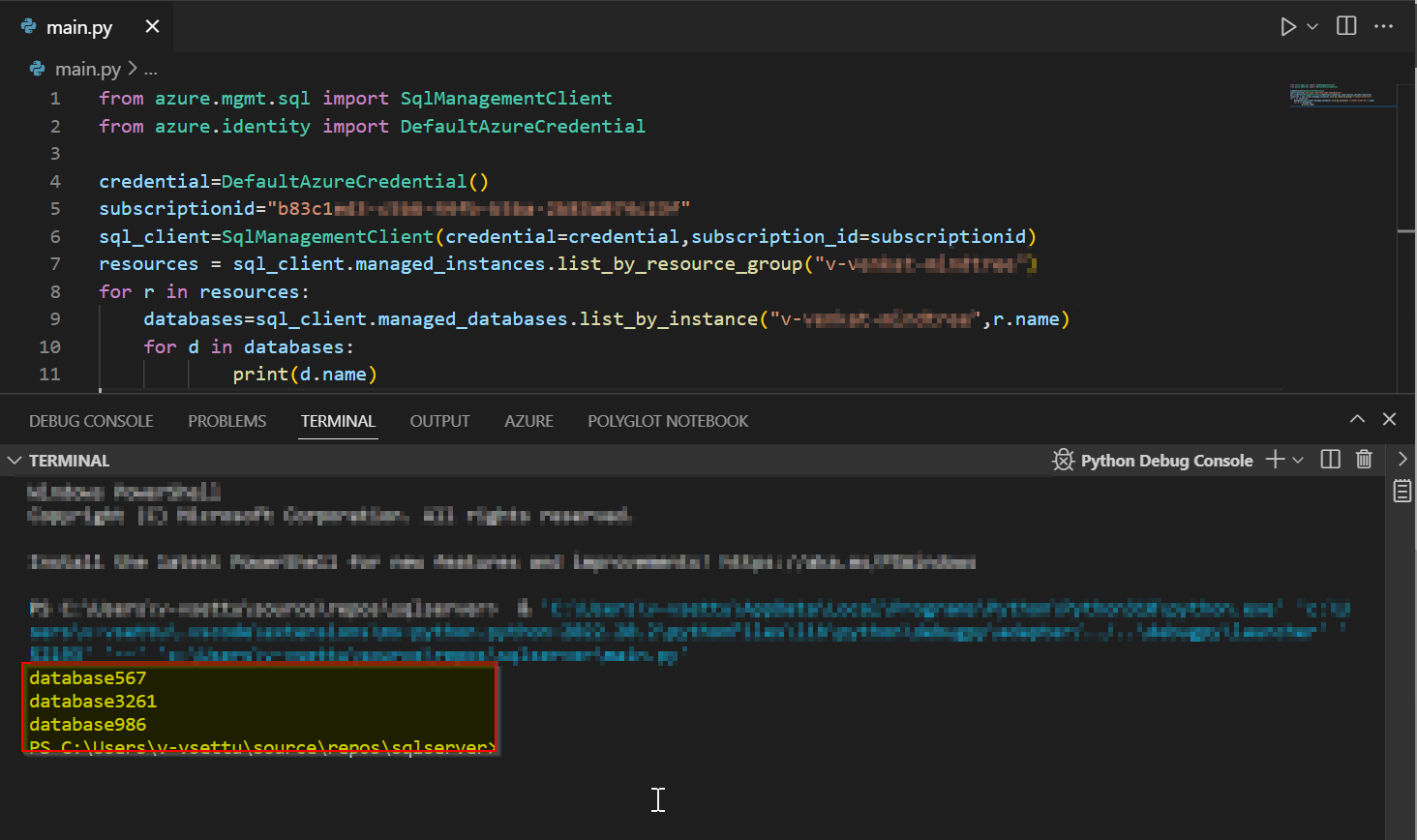Click database3261 in terminal output
This screenshot has width=1417, height=840.
point(93,701)
